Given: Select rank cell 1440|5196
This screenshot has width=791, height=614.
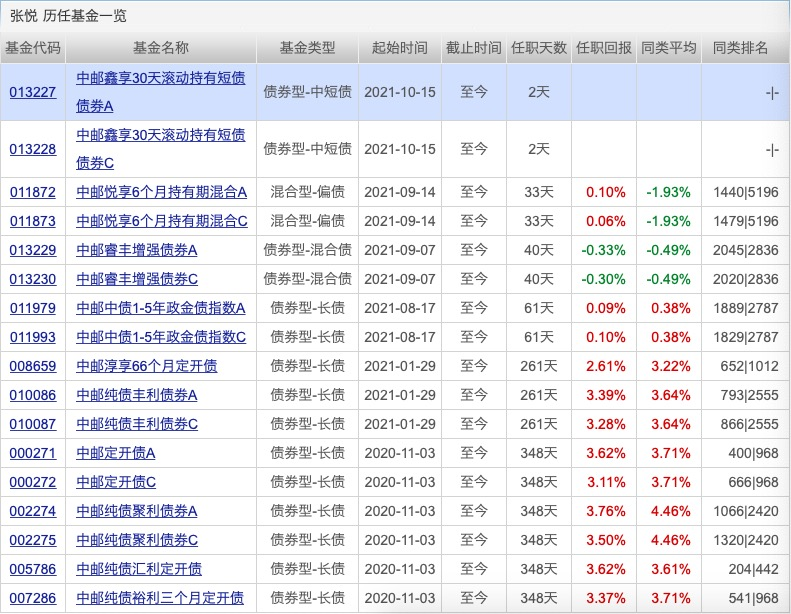Looking at the screenshot, I should coord(746,192).
